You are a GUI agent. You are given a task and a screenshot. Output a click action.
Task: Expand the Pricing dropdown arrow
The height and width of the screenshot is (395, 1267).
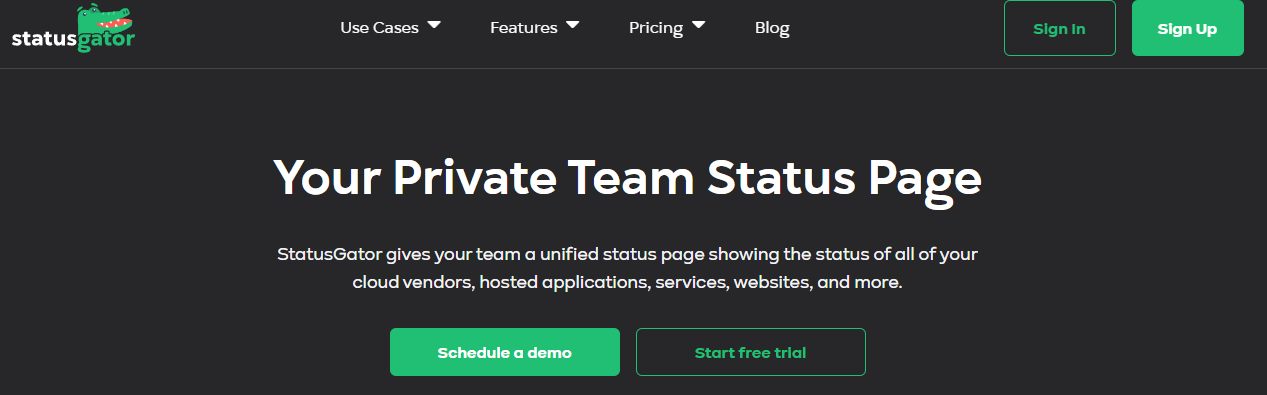coord(698,25)
